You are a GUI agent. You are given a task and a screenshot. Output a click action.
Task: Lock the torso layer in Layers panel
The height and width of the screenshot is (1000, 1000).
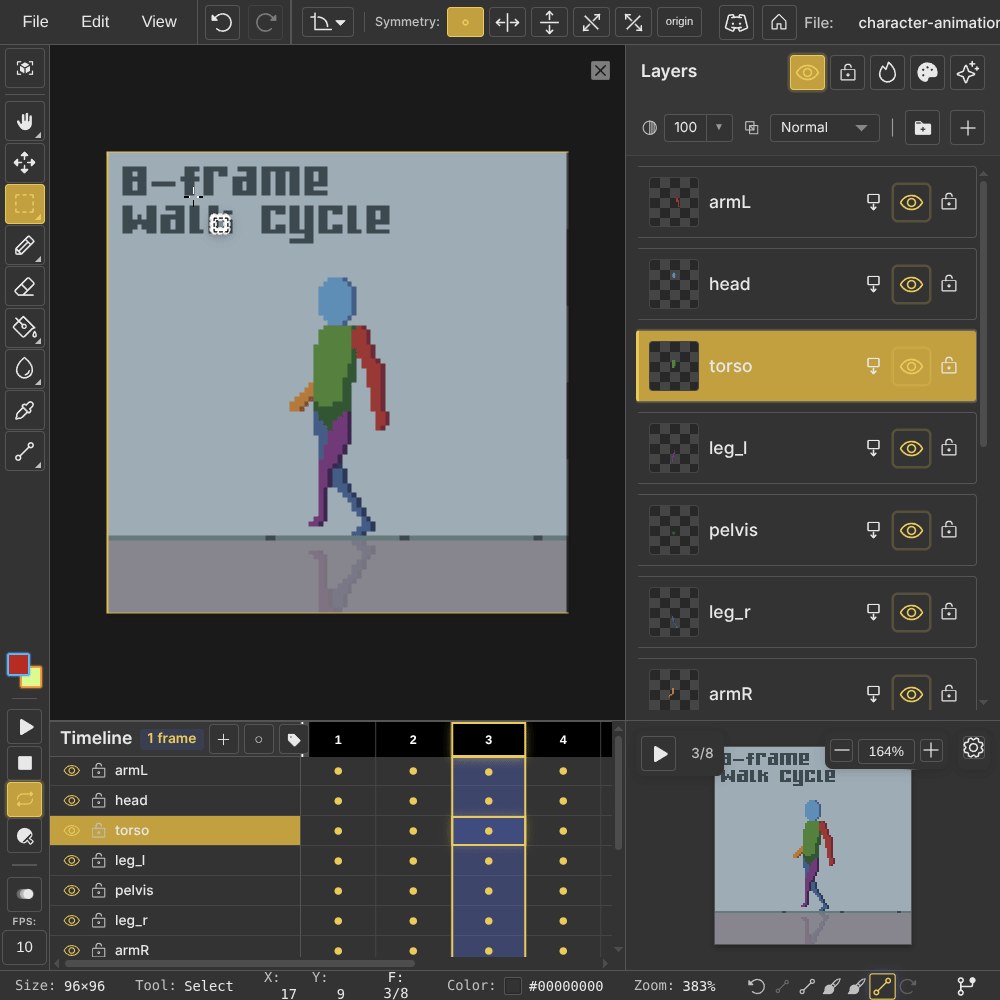click(x=949, y=366)
